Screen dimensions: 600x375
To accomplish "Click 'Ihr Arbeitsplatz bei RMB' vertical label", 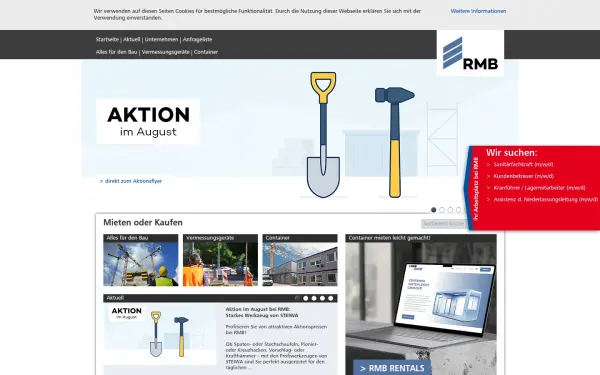I will [476, 189].
